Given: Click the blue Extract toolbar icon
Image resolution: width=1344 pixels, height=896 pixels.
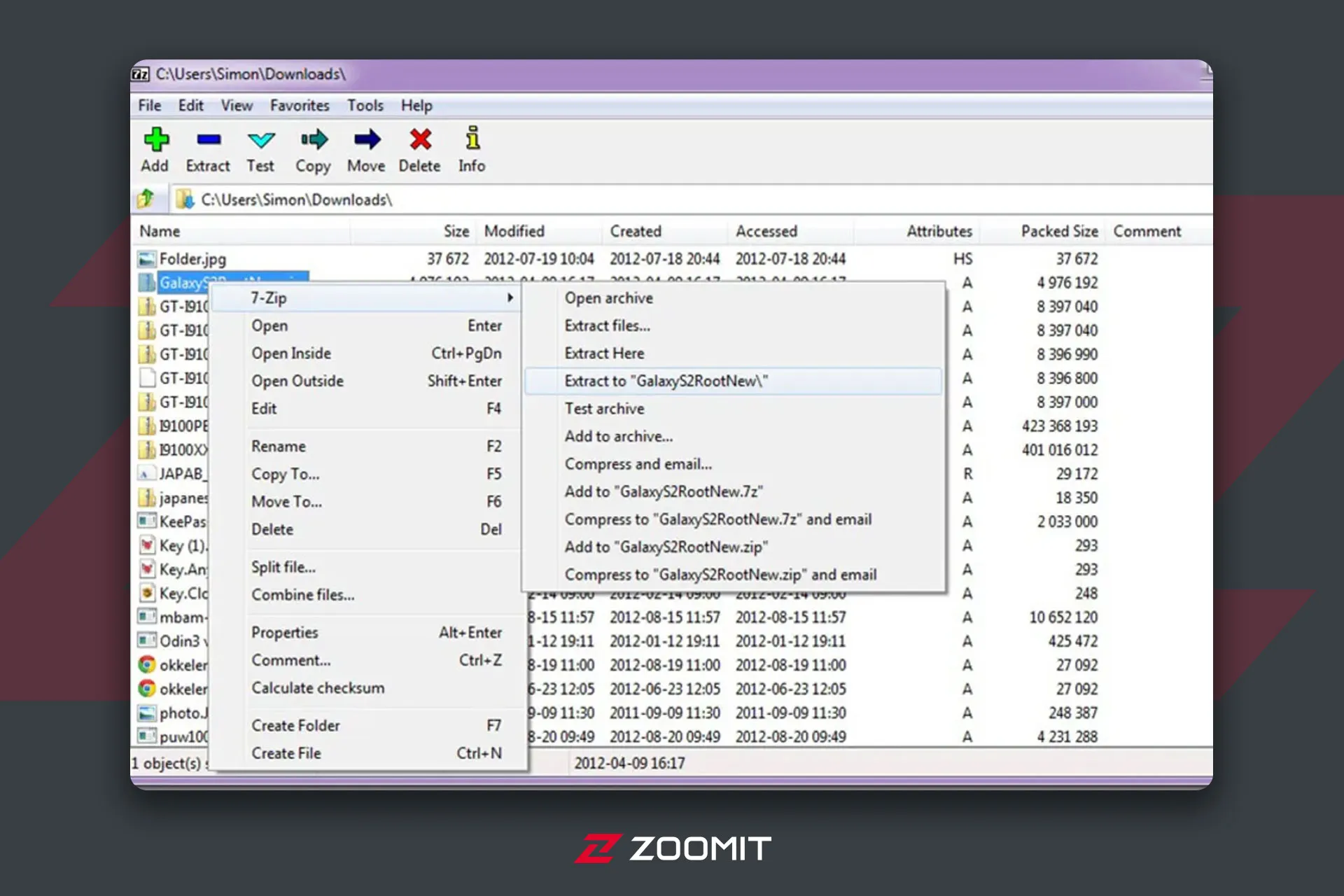Looking at the screenshot, I should [209, 139].
